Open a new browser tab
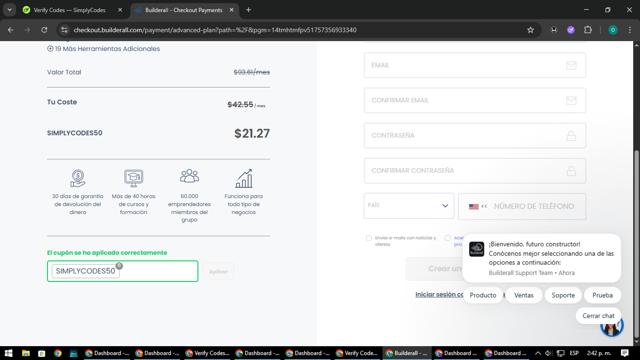Image resolution: width=640 pixels, height=360 pixels. pos(248,10)
